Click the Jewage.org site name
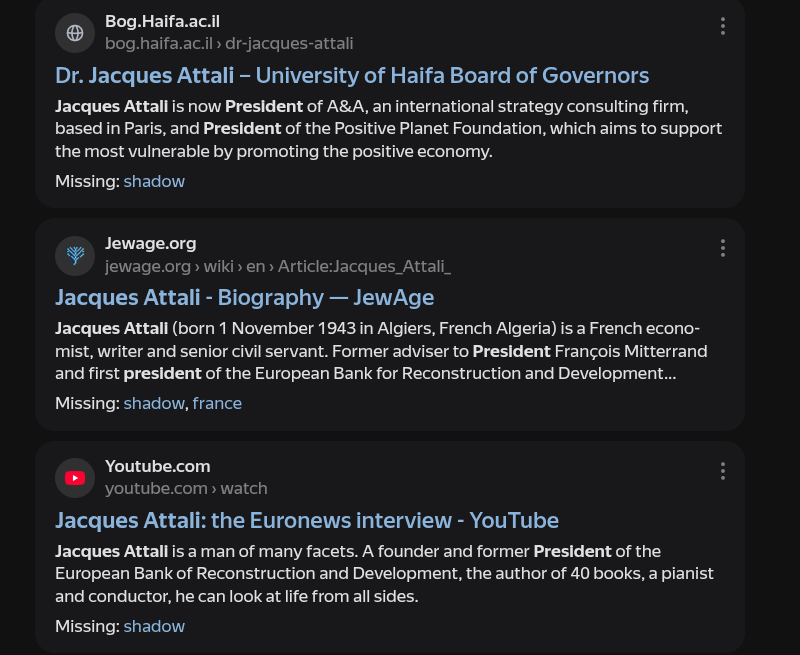The height and width of the screenshot is (655, 800). 151,244
